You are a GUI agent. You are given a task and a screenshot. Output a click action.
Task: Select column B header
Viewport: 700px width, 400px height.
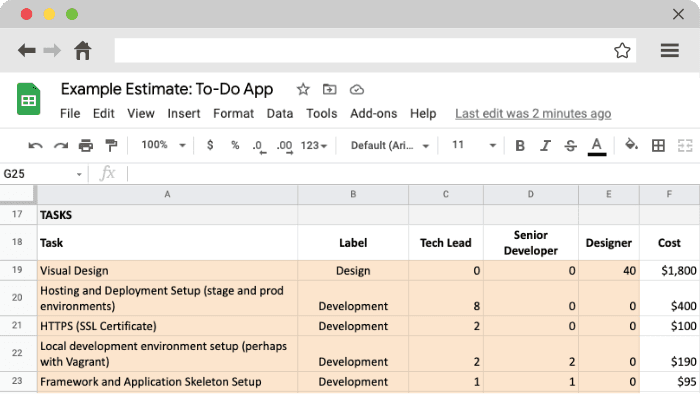353,195
